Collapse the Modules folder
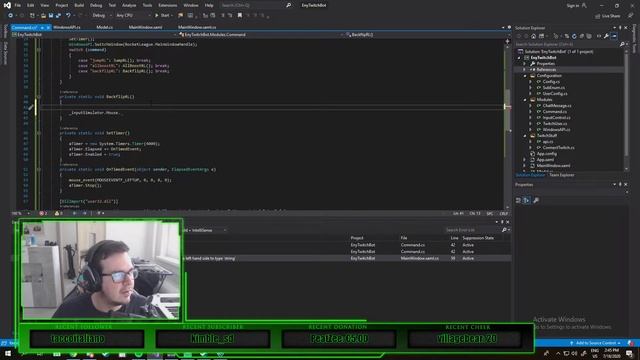The image size is (640, 360). (x=526, y=100)
